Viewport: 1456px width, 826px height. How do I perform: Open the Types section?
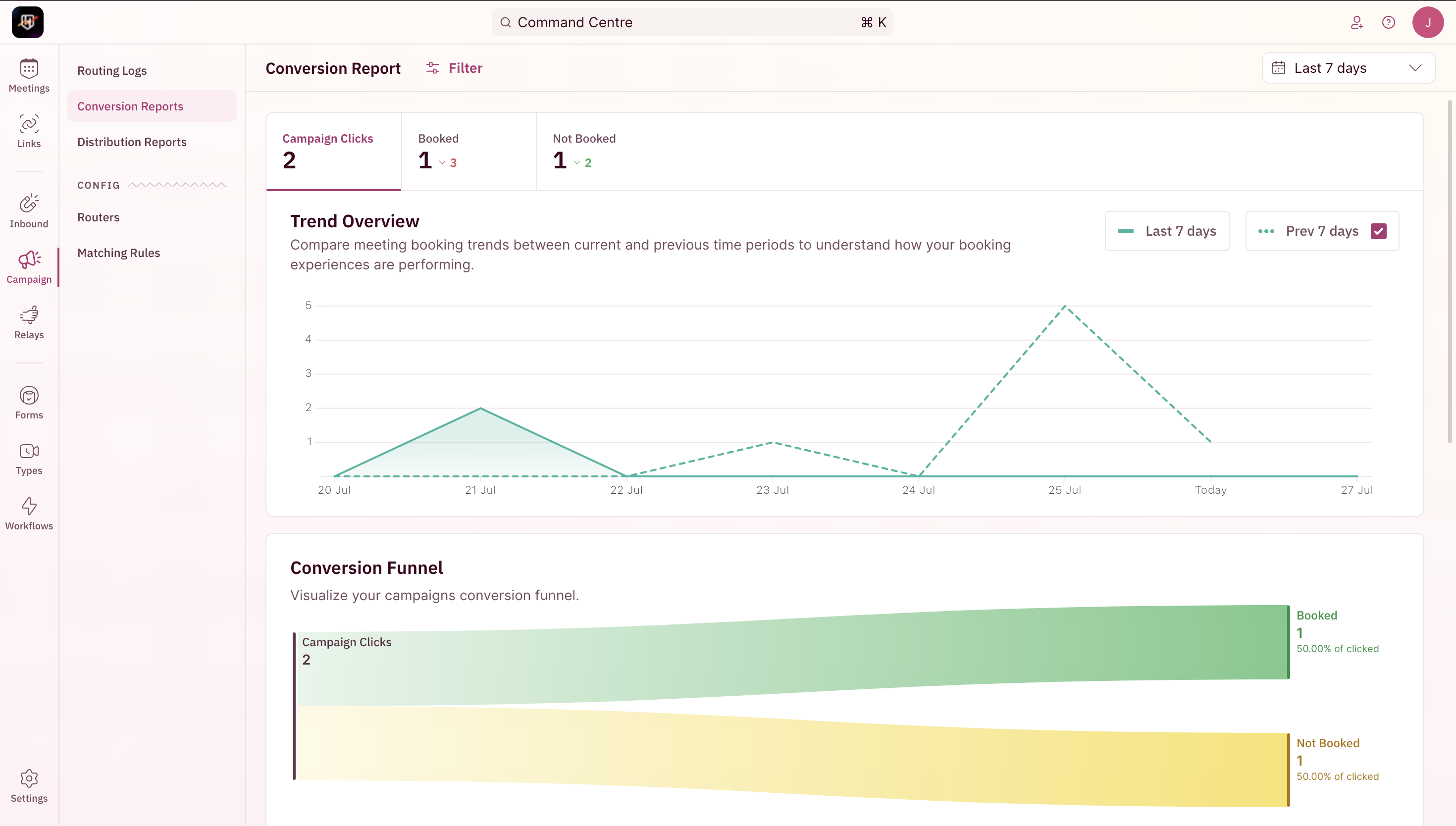tap(29, 459)
